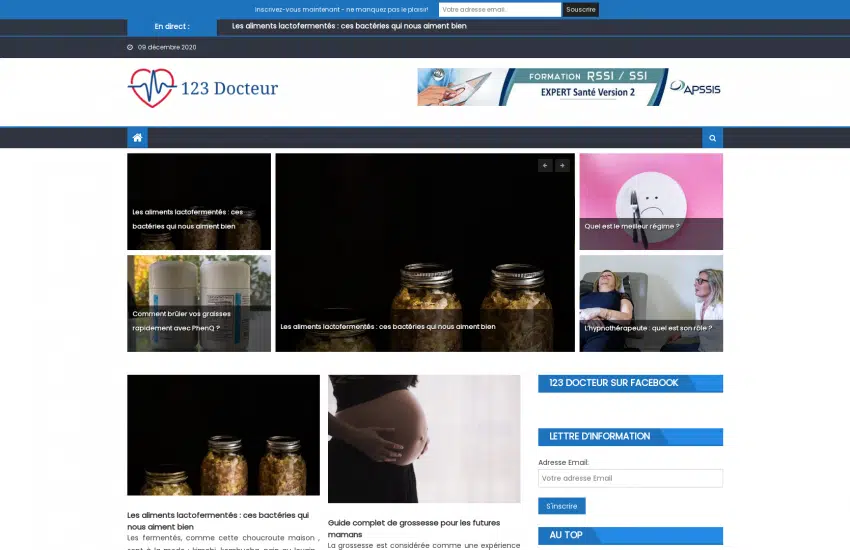The width and height of the screenshot is (850, 550).
Task: Click the slider caption about aliments lactofermentés
Action: 388,327
